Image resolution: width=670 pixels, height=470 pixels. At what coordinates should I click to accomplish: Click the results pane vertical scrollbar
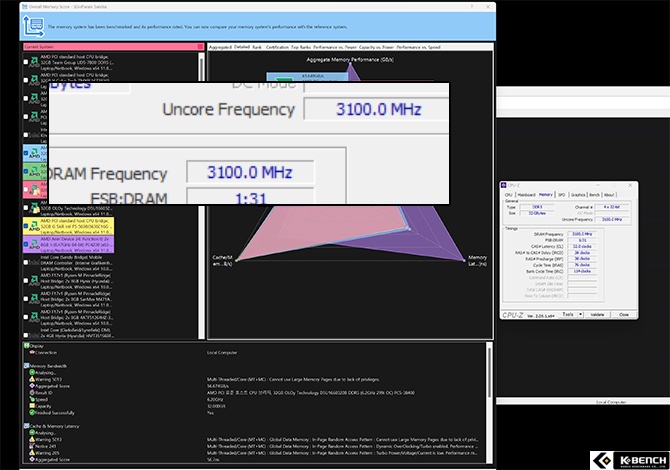(489, 402)
